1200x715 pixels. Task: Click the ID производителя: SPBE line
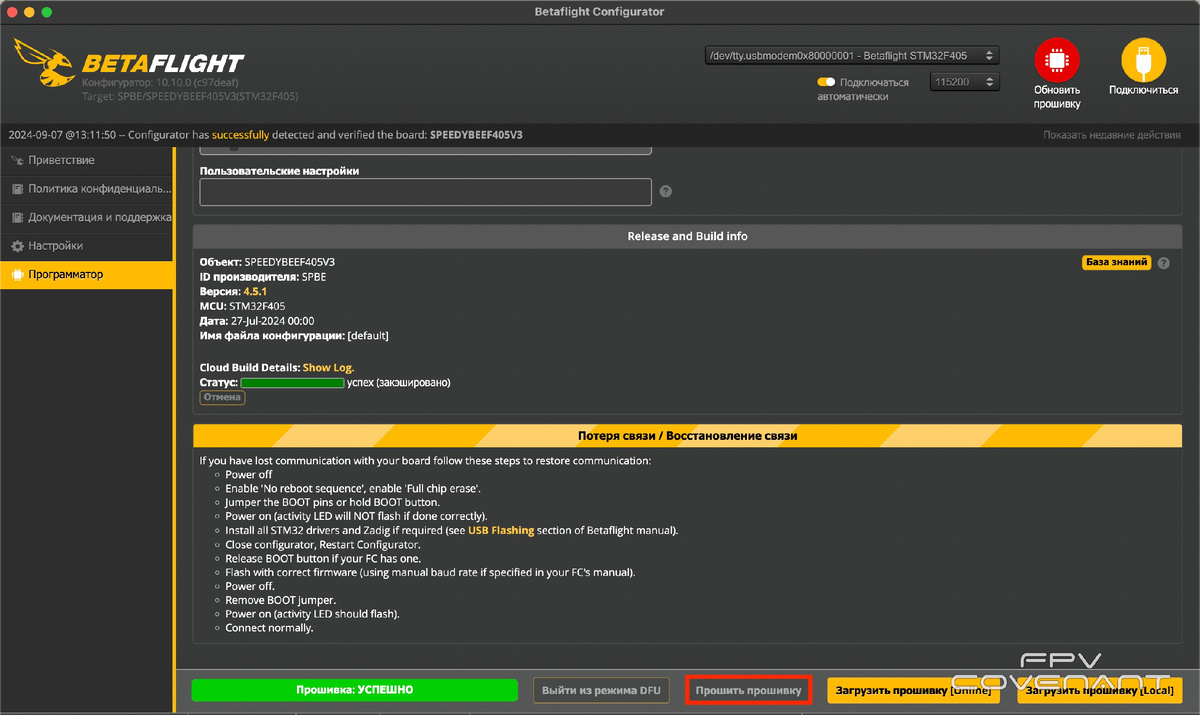263,277
